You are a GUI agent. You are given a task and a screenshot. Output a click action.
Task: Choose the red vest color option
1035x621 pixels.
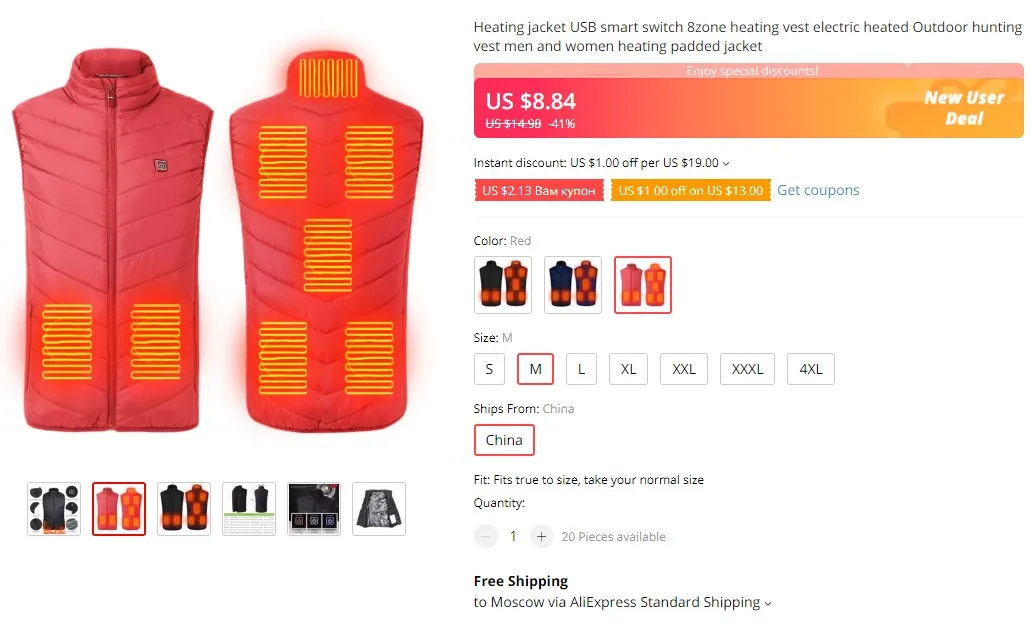(x=642, y=284)
